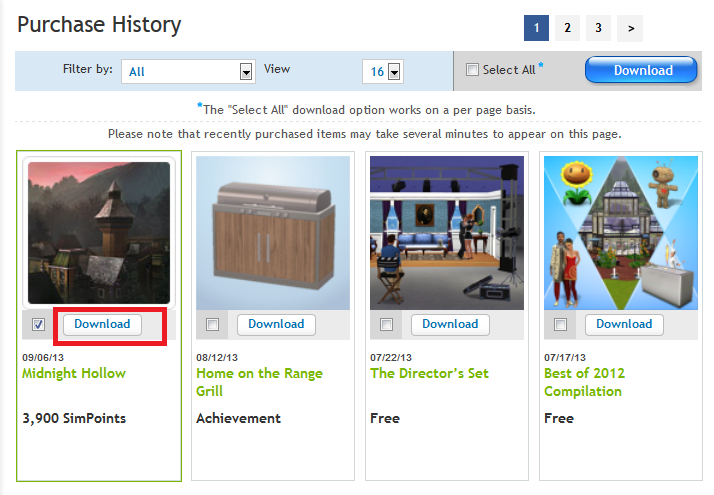714x495 pixels.
Task: Open the View count dropdown showing 16
Action: point(383,71)
